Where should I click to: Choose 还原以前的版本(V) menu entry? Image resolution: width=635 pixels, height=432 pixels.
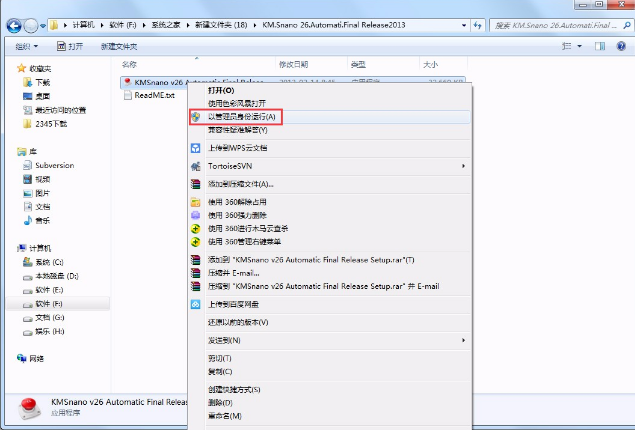238,322
